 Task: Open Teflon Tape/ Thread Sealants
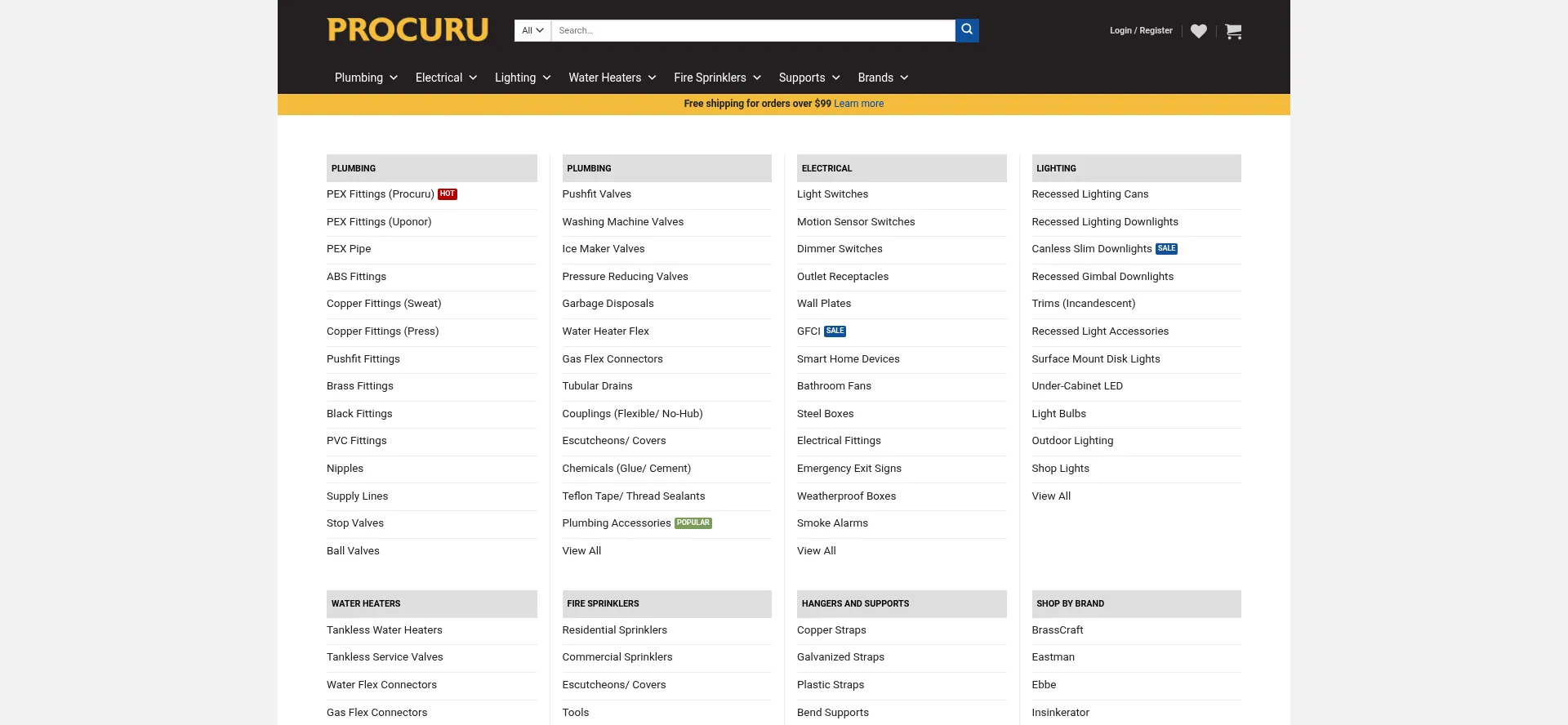pyautogui.click(x=634, y=496)
